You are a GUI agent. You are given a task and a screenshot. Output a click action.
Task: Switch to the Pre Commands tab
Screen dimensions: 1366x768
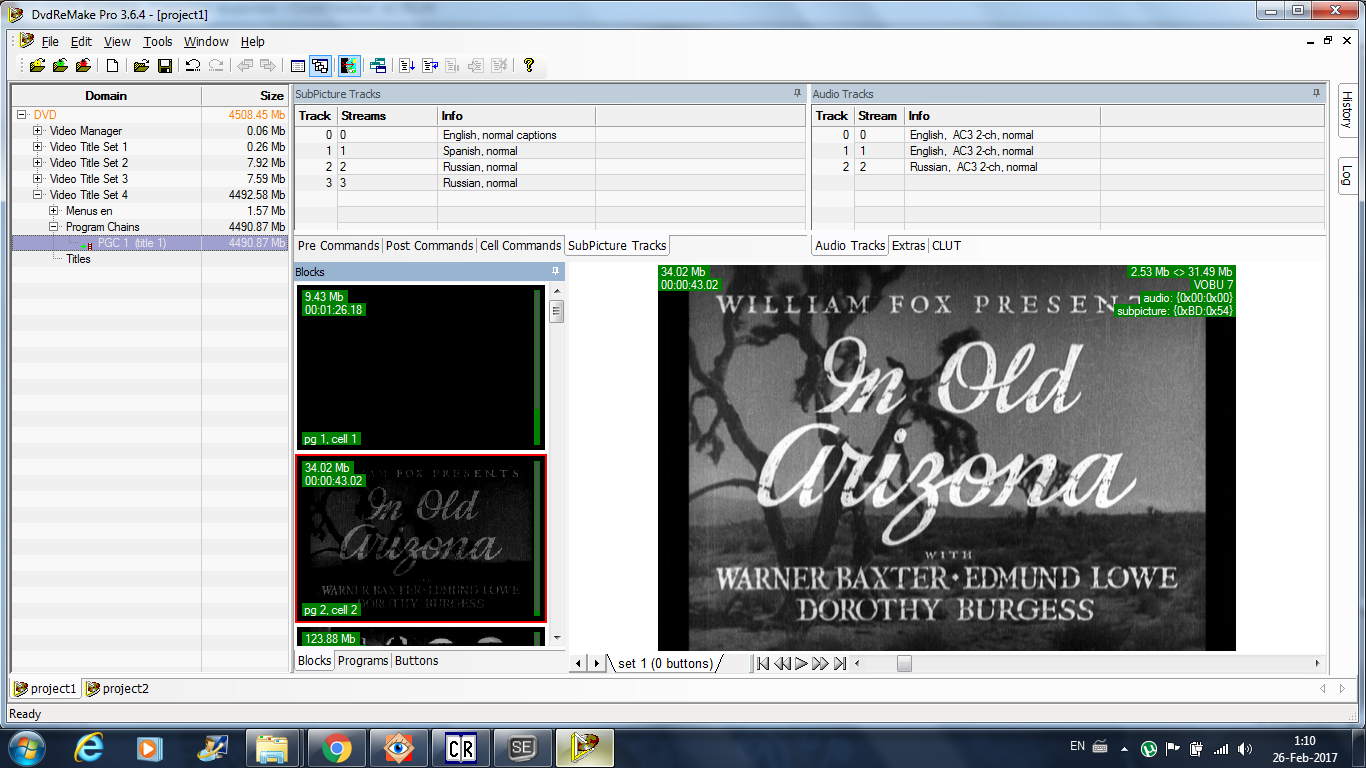338,245
